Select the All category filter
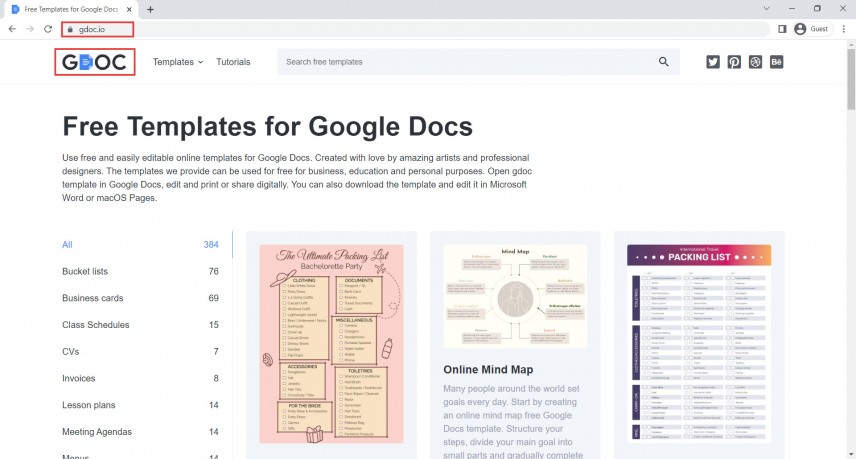 tap(67, 245)
